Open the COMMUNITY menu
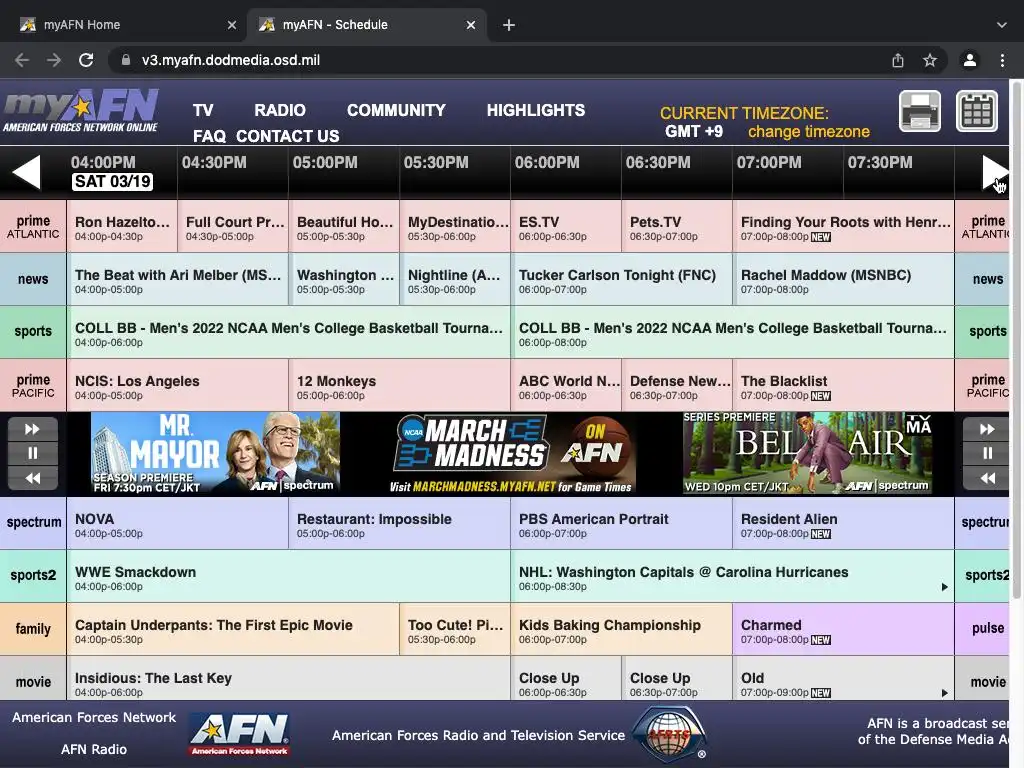Viewport: 1024px width, 768px height. 396,110
